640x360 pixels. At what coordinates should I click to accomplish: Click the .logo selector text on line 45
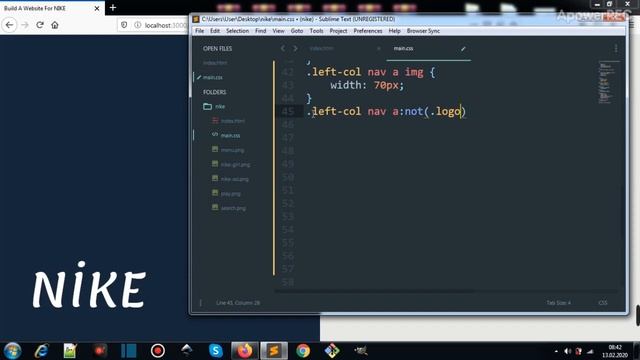(445, 111)
